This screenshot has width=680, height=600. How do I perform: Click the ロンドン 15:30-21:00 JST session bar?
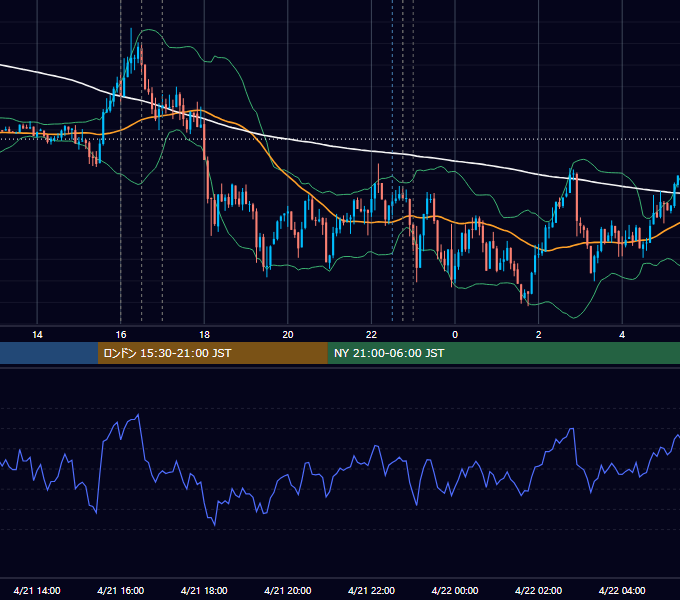pos(212,353)
